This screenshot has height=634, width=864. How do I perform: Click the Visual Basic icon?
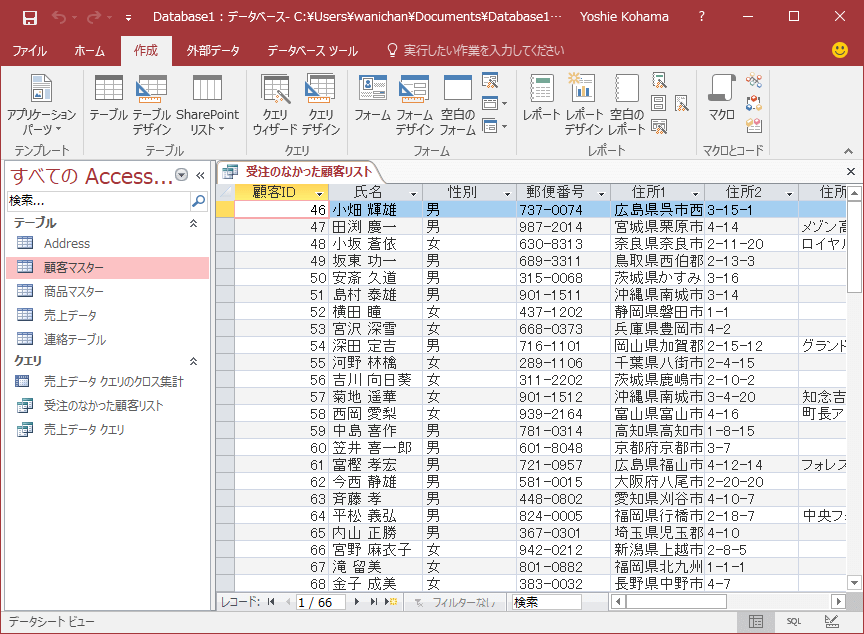pyautogui.click(x=754, y=126)
